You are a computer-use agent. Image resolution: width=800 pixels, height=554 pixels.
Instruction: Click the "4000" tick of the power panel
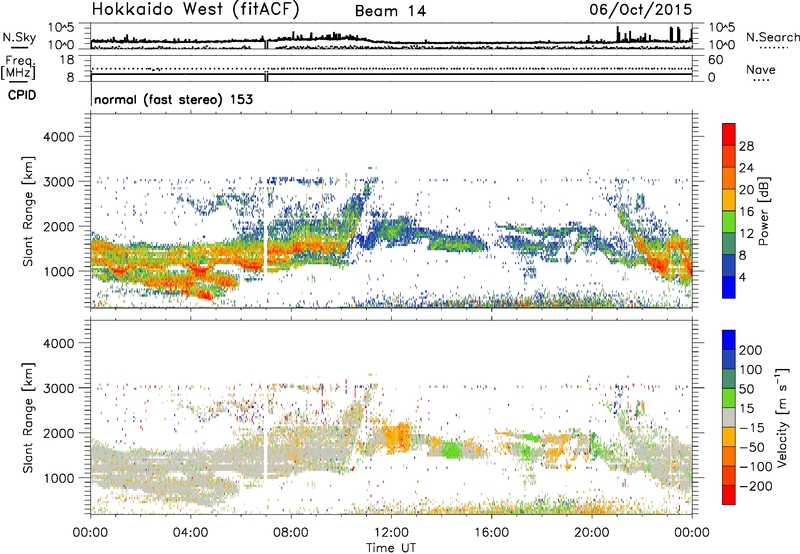pos(58,137)
